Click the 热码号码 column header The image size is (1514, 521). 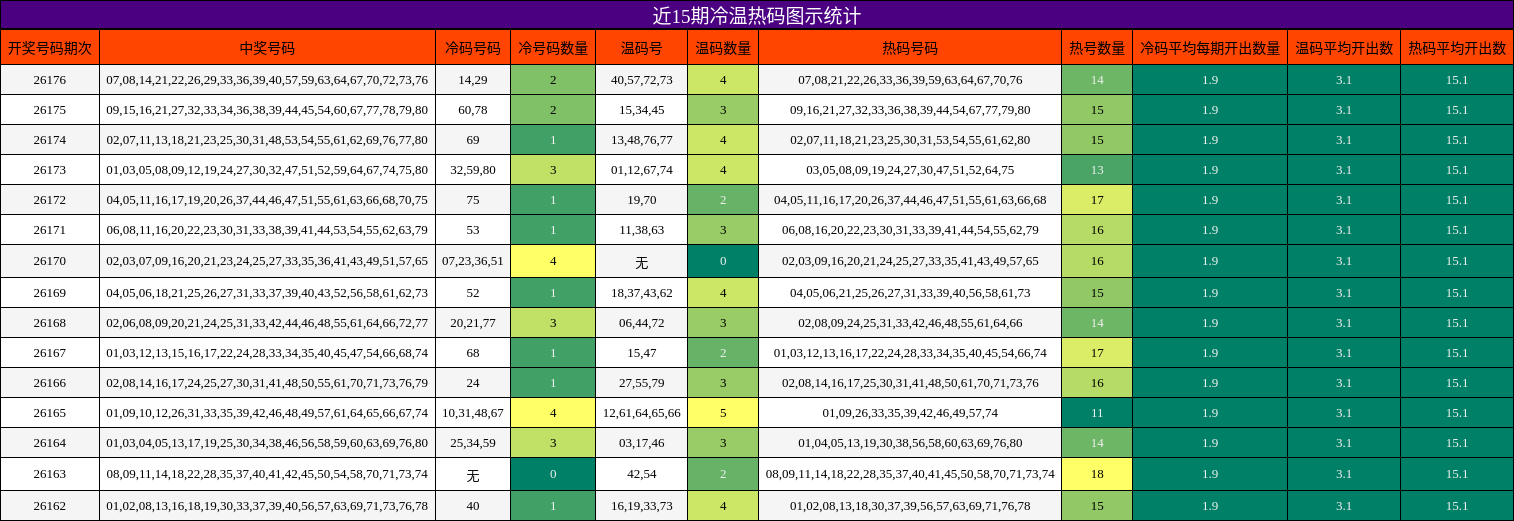pyautogui.click(x=910, y=47)
